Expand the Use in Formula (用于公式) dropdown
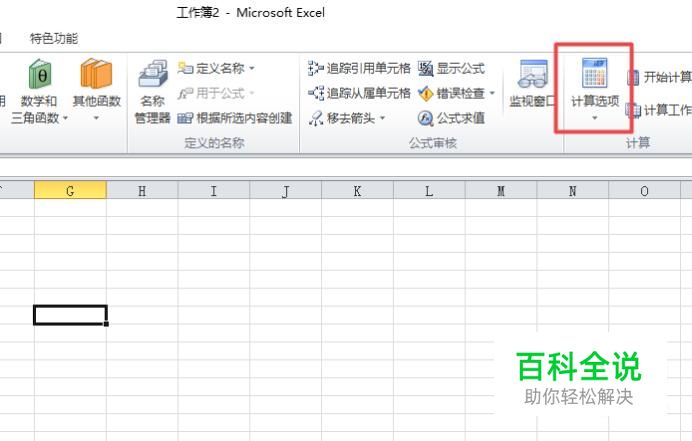 252,93
